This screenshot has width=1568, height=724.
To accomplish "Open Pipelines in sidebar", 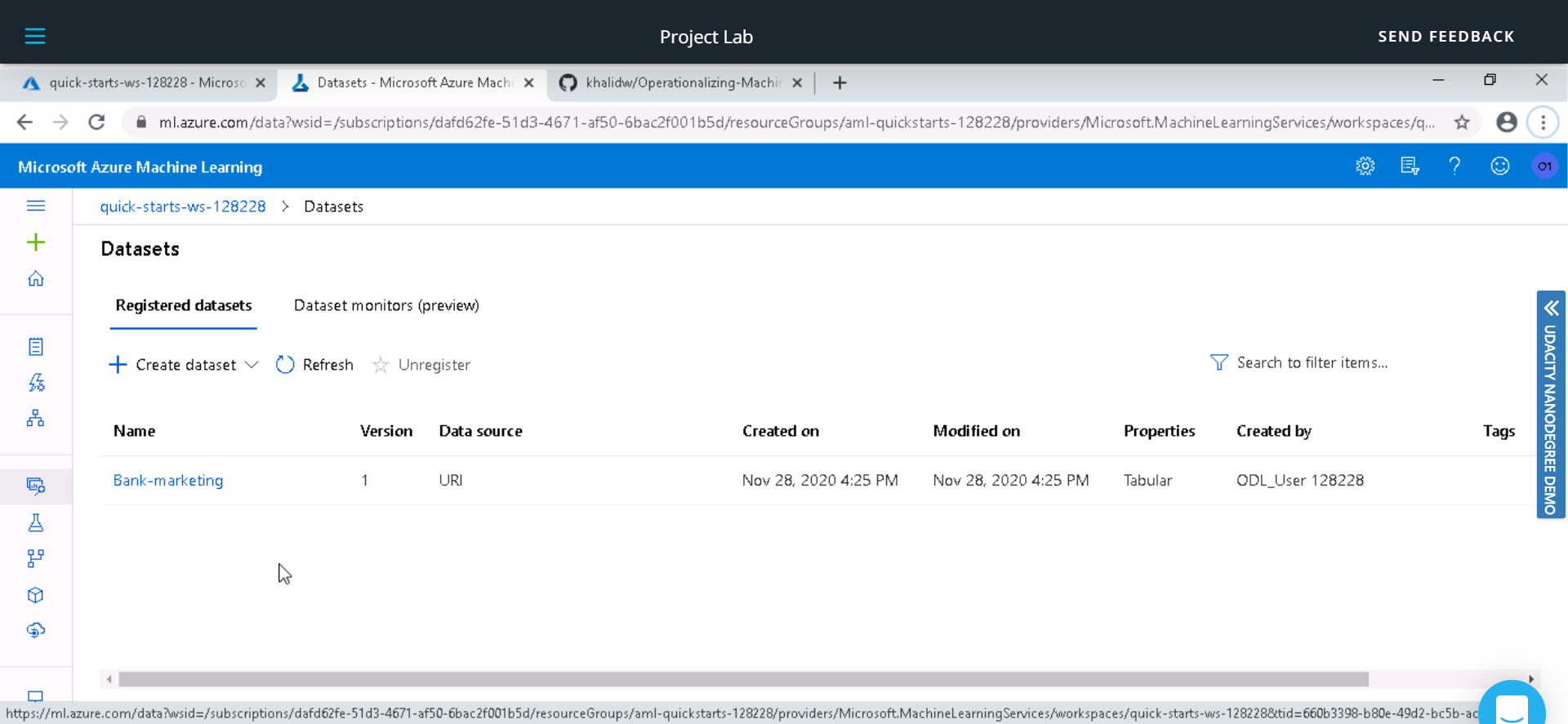I will click(36, 558).
